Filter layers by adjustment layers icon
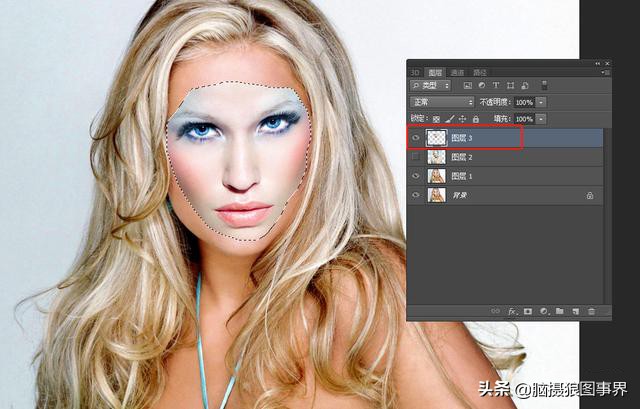Viewport: 640px width, 409px height. pyautogui.click(x=482, y=85)
